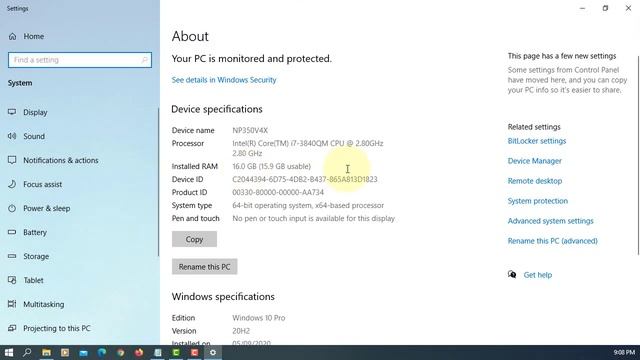The height and width of the screenshot is (360, 640).
Task: Click the Get help link
Action: point(538,275)
